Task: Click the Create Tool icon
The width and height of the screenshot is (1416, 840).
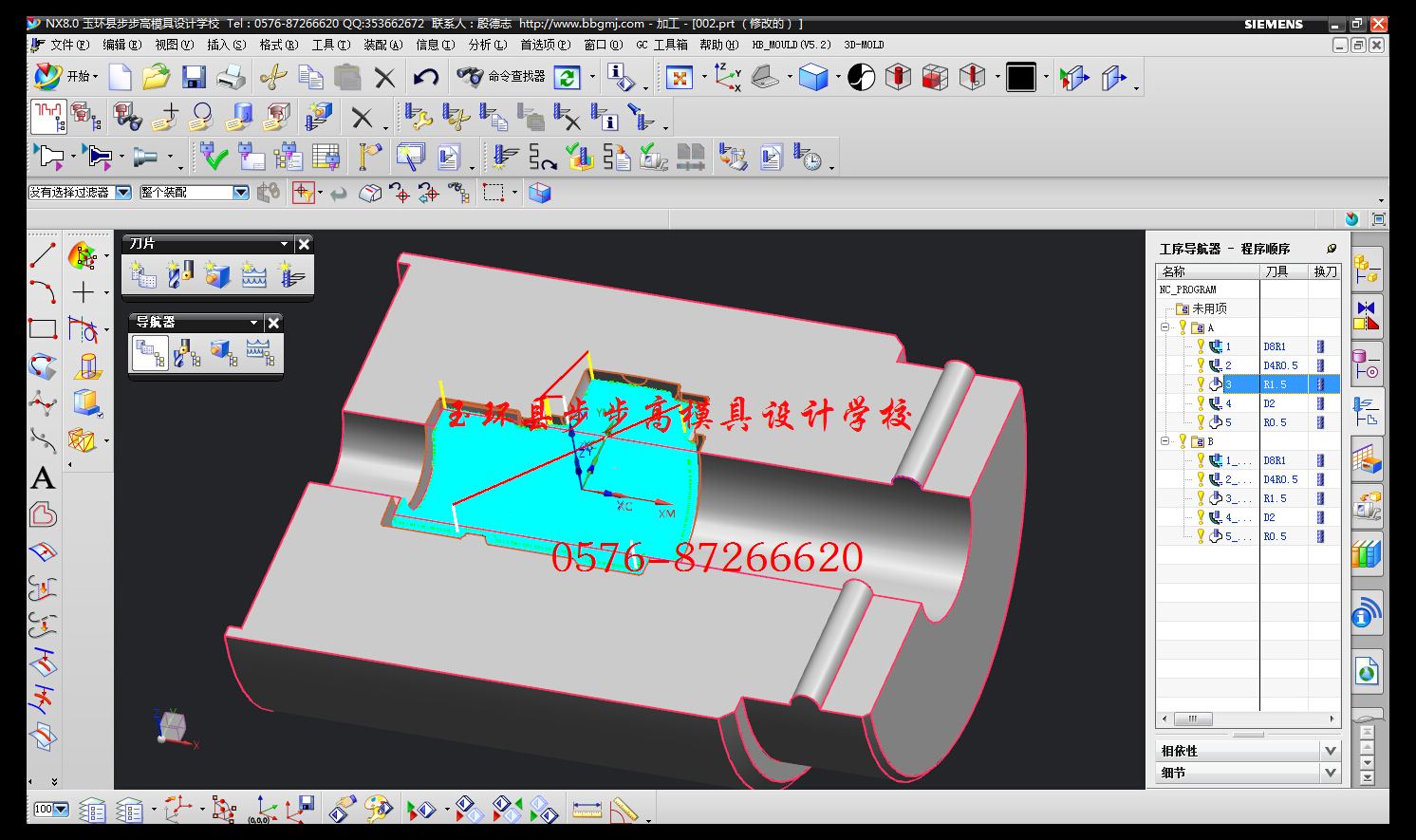Action: [x=180, y=275]
